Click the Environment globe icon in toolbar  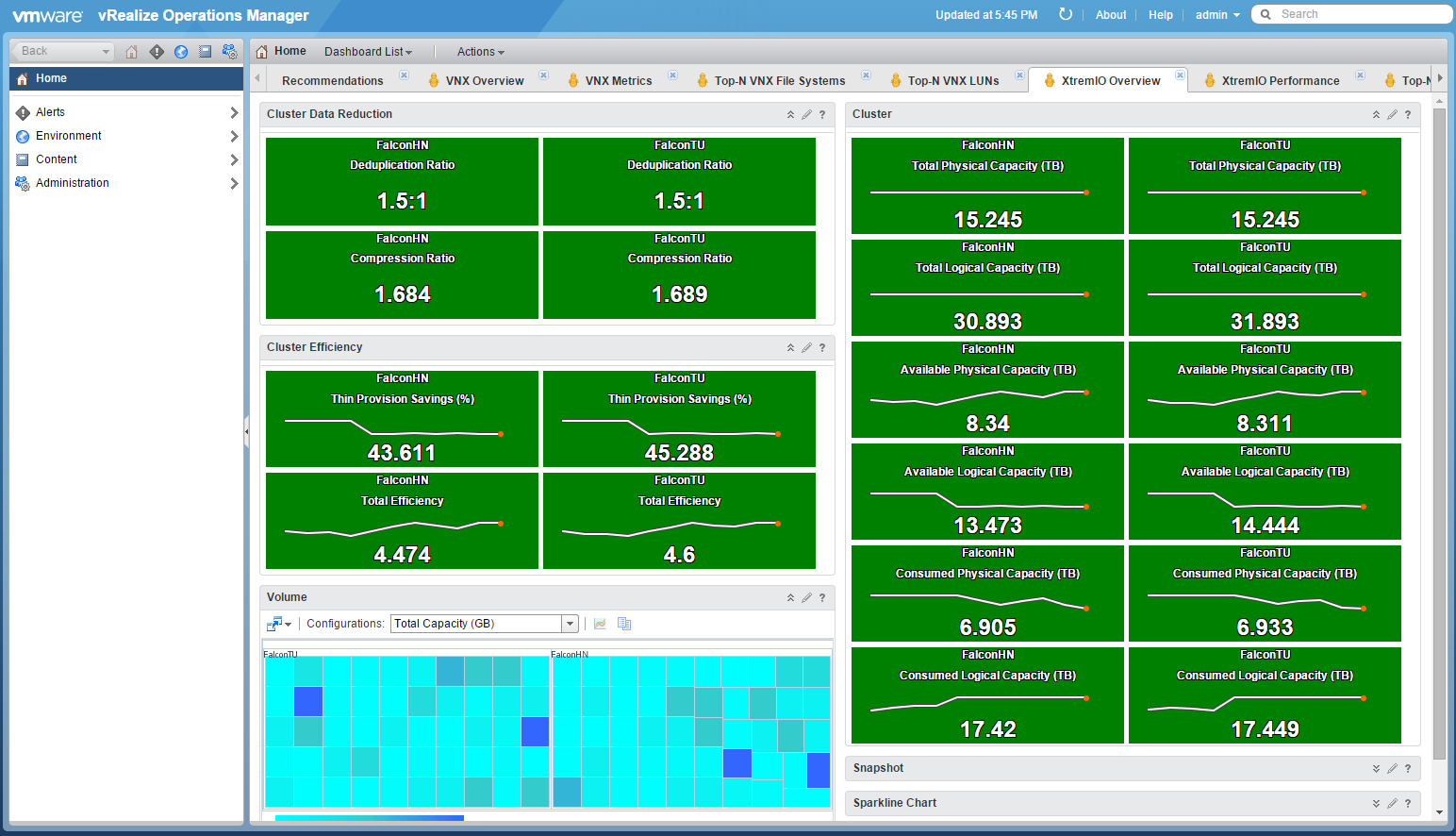(181, 52)
